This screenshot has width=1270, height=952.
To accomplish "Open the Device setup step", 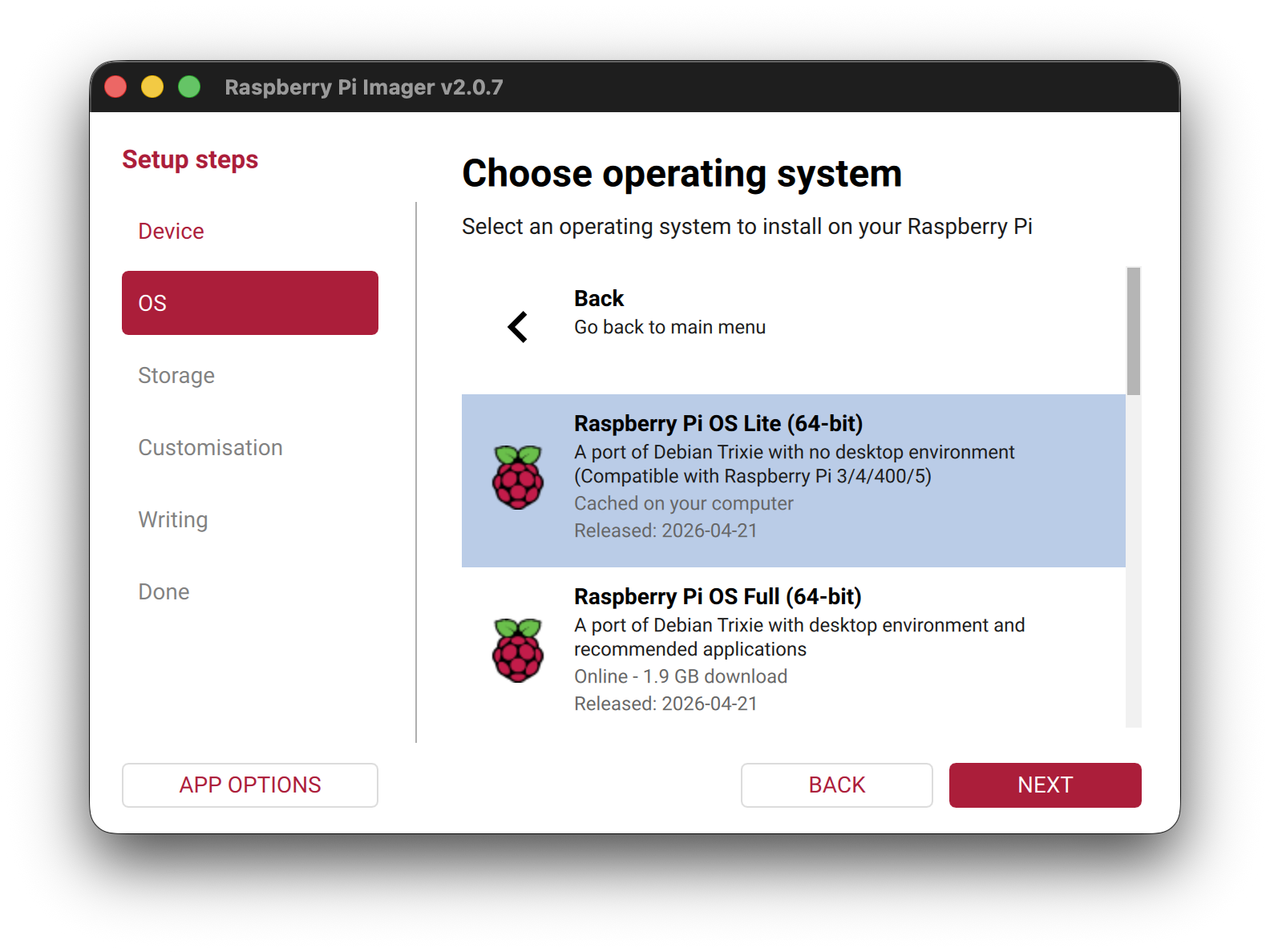I will [250, 231].
